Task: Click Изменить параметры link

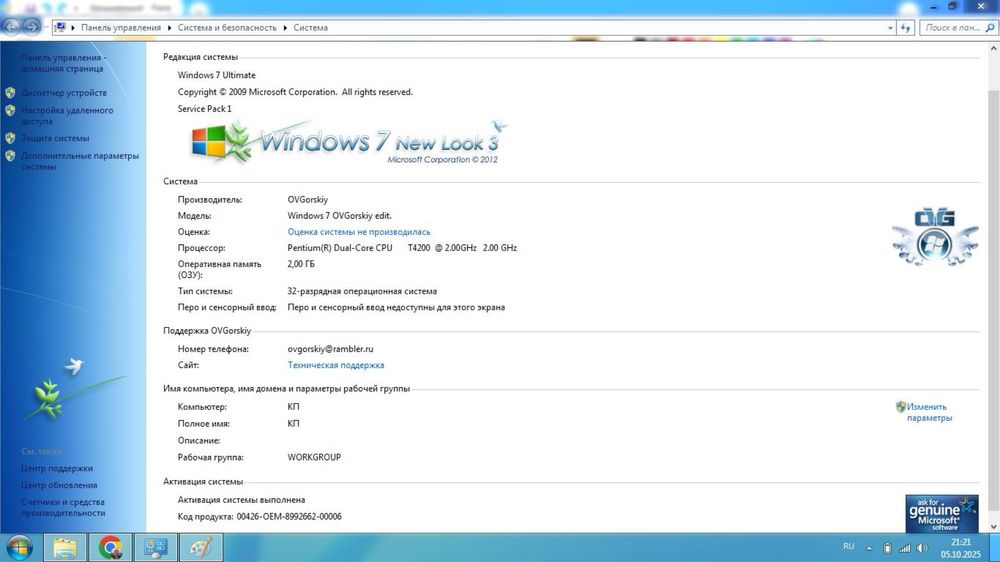Action: point(929,412)
